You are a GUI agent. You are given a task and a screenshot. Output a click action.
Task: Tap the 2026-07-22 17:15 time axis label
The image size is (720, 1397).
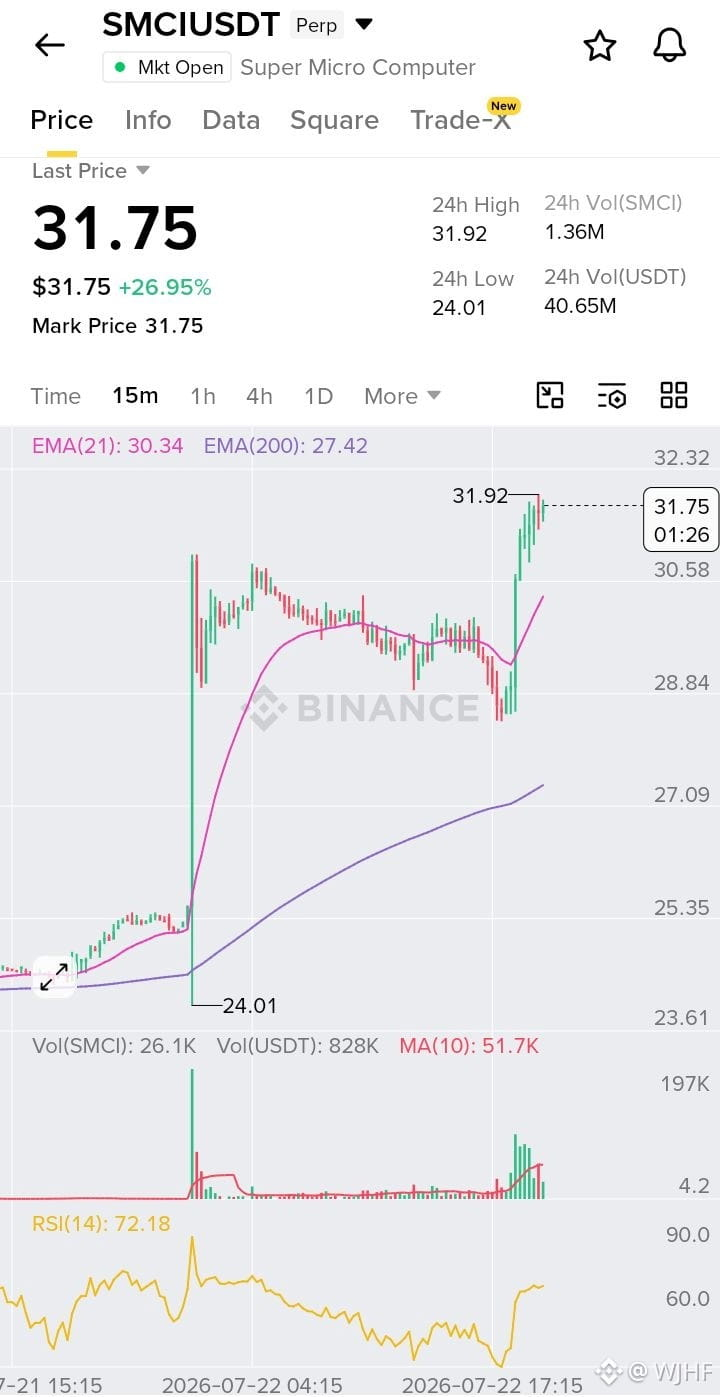click(x=492, y=1385)
